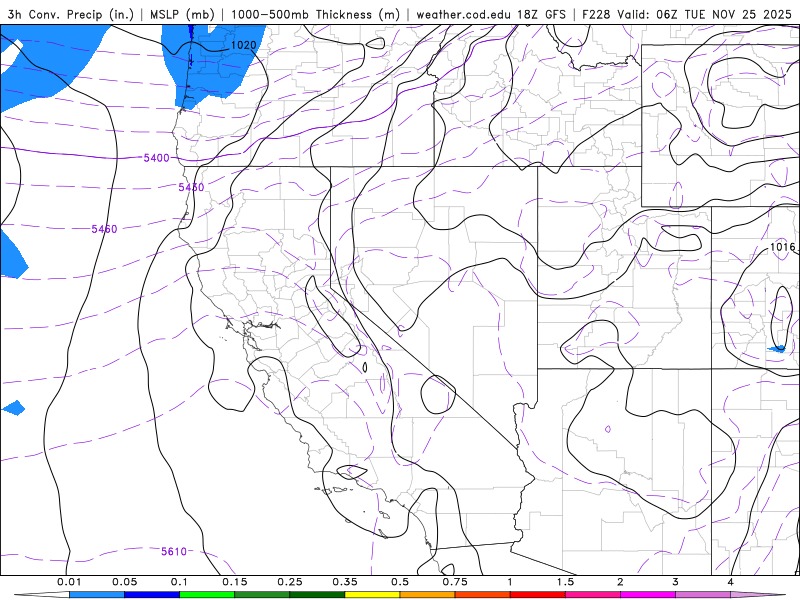Pick the yellow 0.35–0.5 legend swatch
The image size is (800, 600).
pyautogui.click(x=372, y=595)
